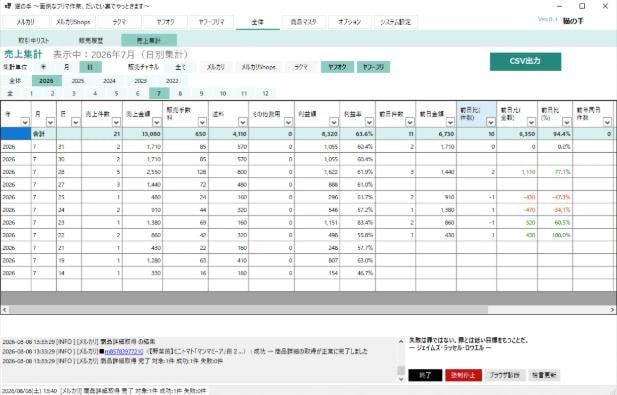The height and width of the screenshot is (395, 617).
Task: Select 全体 in the year filter row
Action: [x=15, y=81]
